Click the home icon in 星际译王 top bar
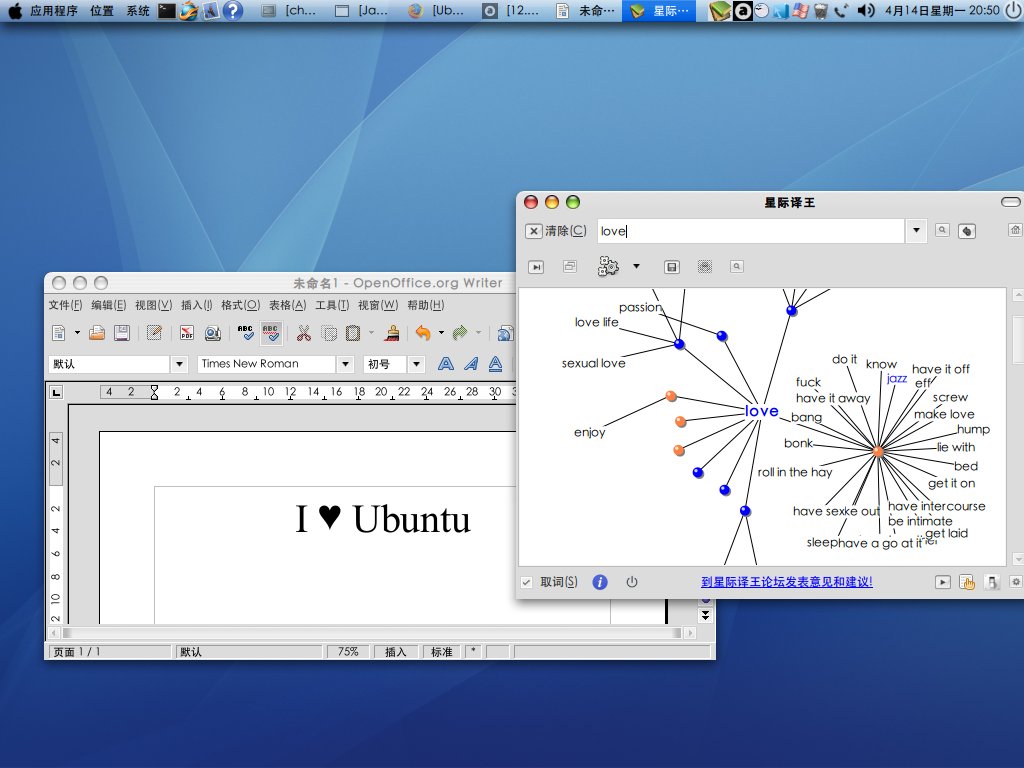This screenshot has width=1024, height=768. (x=1015, y=230)
